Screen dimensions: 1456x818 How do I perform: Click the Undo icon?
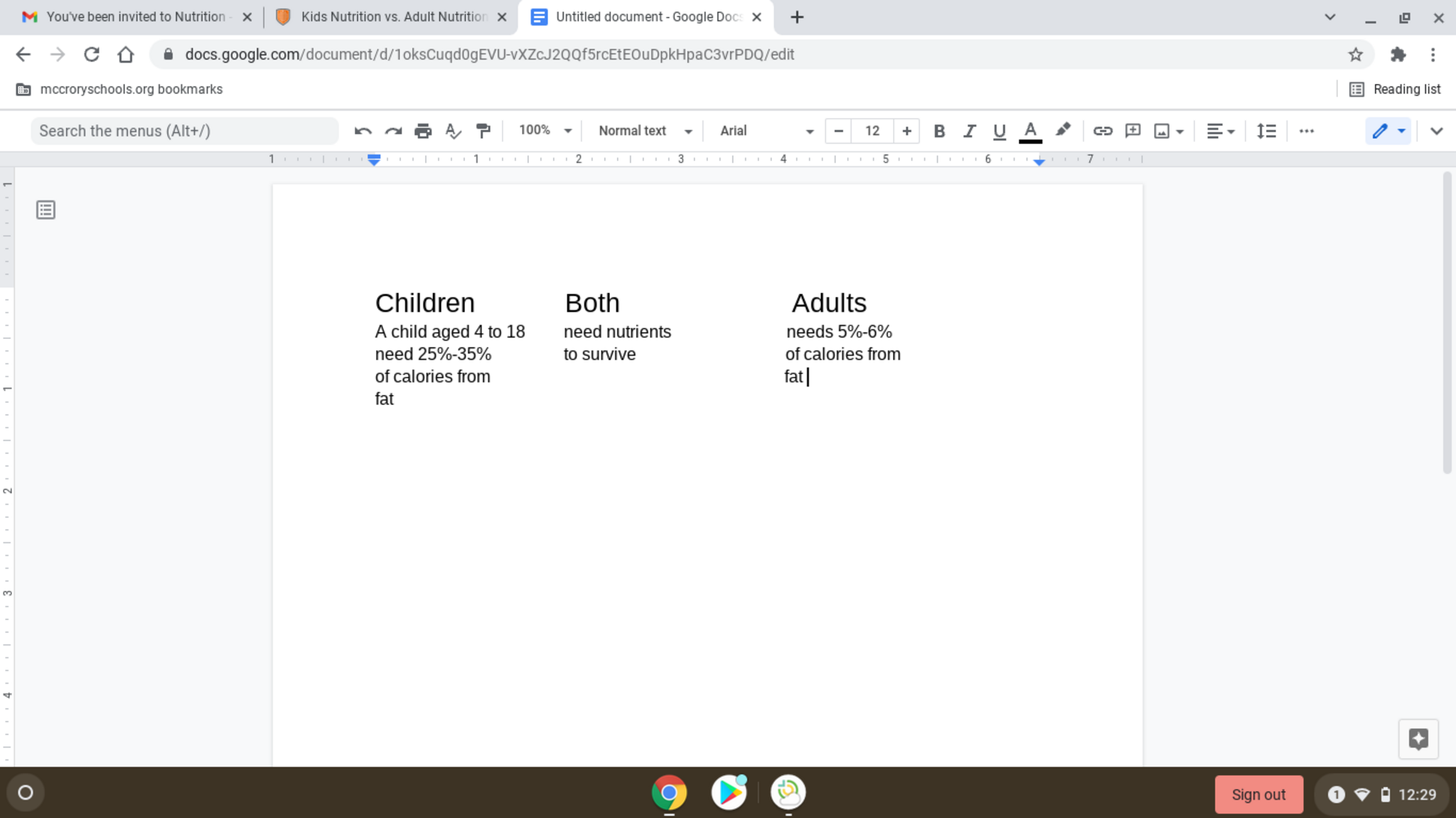(363, 131)
